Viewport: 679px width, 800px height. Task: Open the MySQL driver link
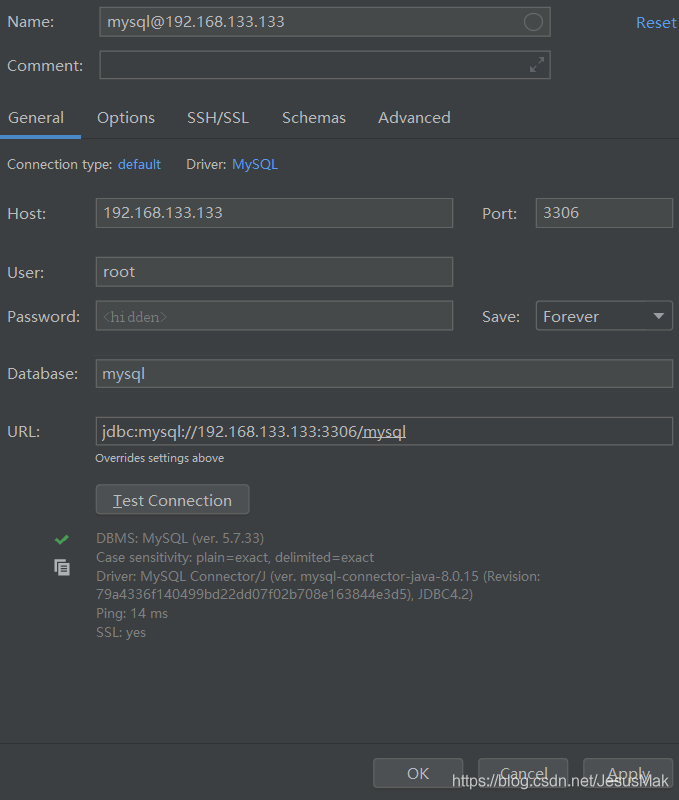coord(255,164)
